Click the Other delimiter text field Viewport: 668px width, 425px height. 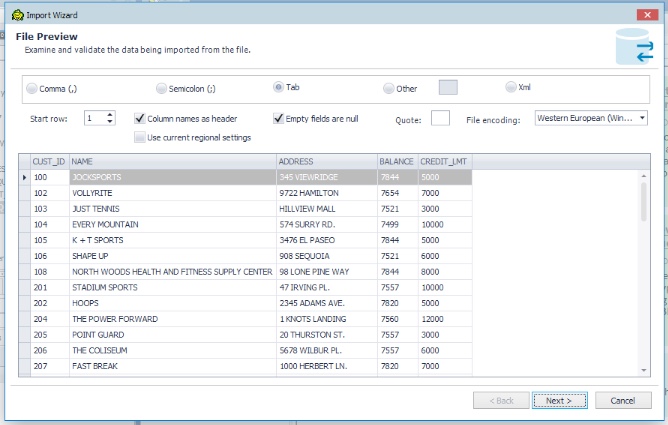448,88
